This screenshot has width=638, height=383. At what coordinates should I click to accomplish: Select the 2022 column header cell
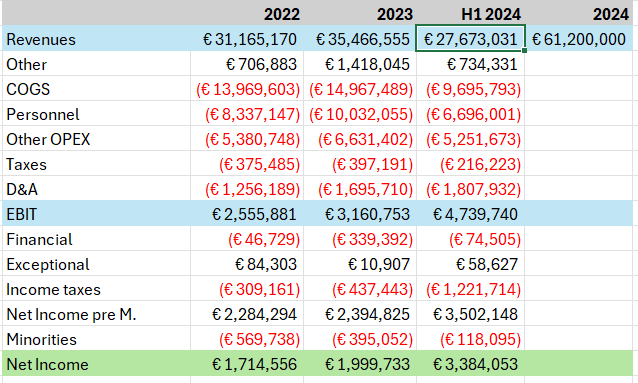247,14
